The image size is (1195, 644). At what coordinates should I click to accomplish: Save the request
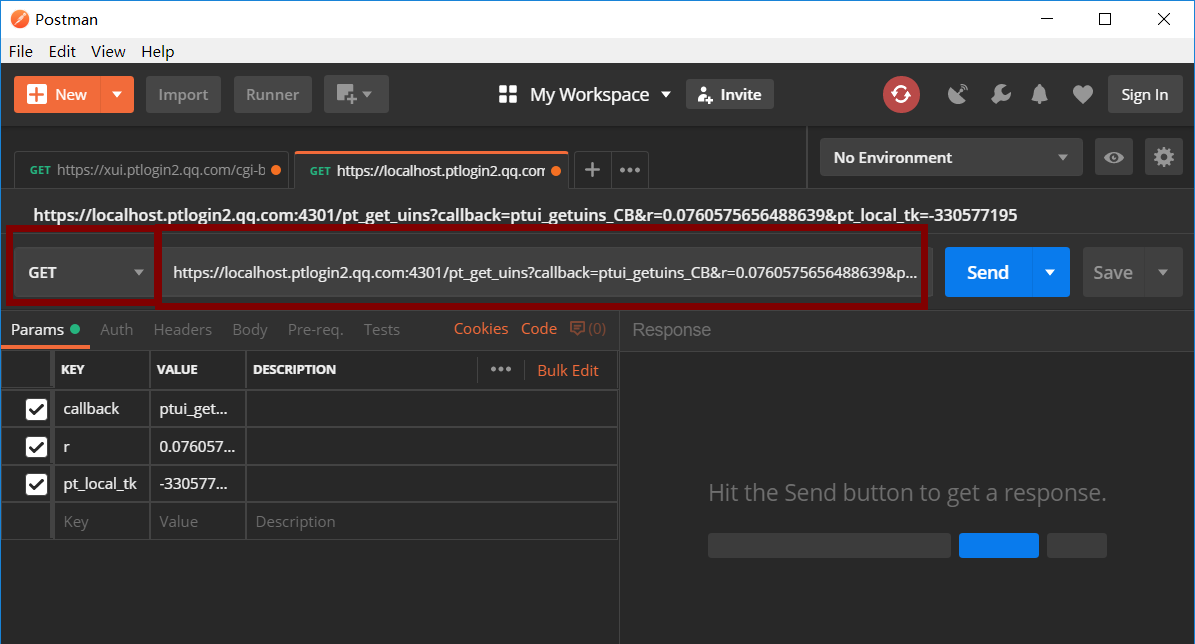tap(1113, 272)
